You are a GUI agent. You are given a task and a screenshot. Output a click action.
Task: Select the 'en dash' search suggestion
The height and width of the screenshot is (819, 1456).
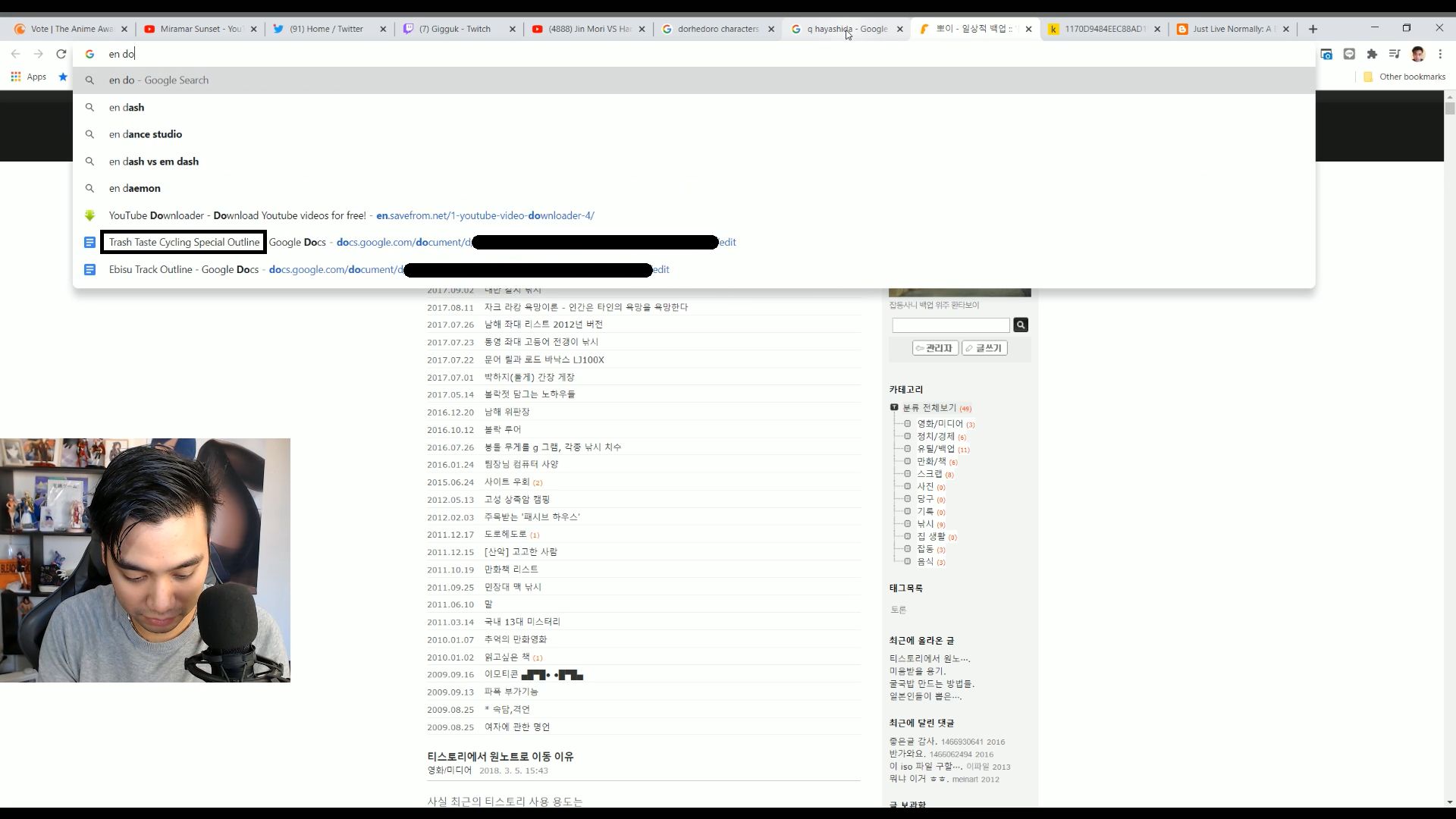[127, 108]
